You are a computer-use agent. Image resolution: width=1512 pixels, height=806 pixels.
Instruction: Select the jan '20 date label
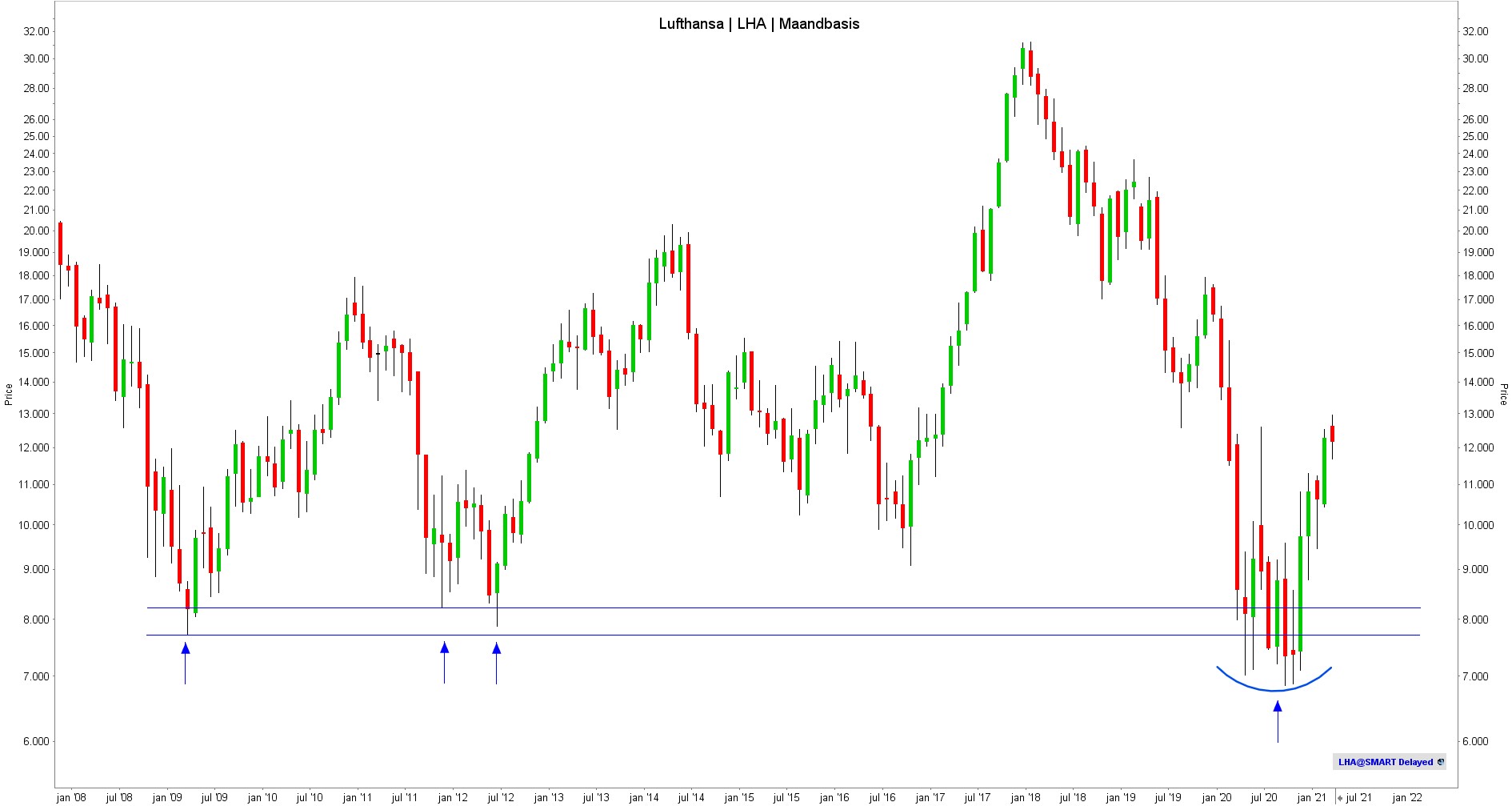coord(1217,797)
